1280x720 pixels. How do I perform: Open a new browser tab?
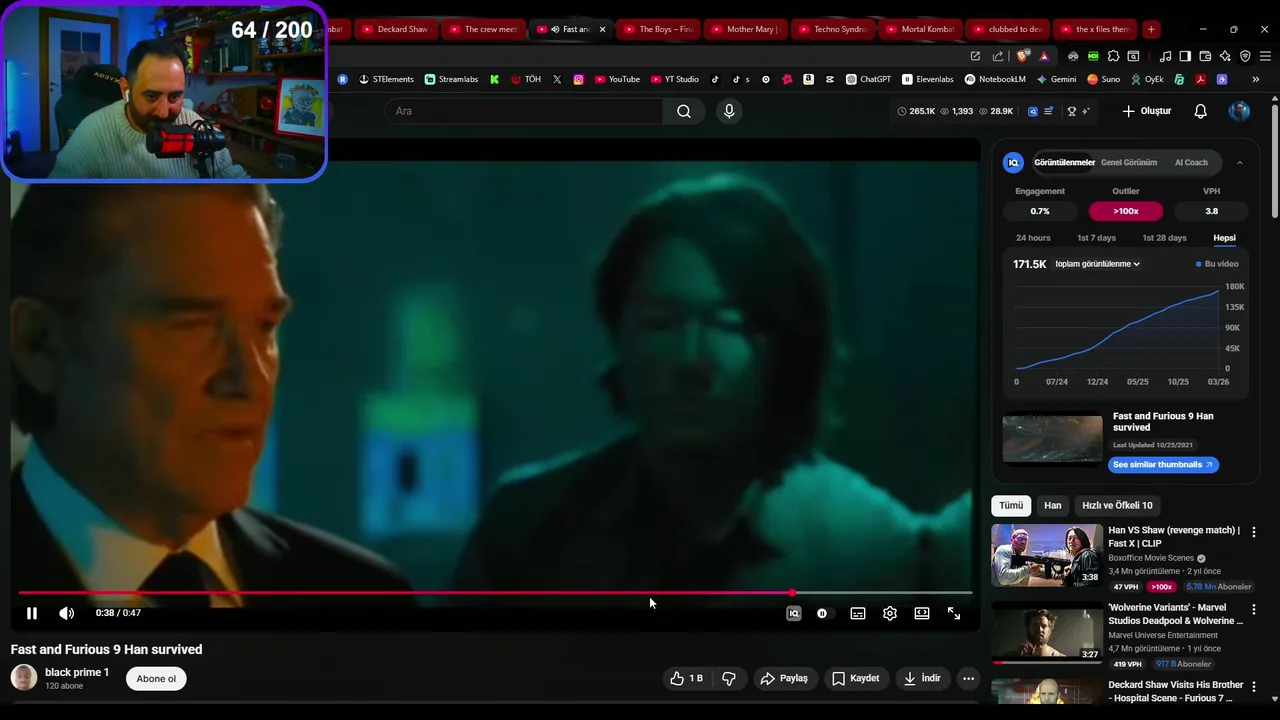coord(1151,29)
